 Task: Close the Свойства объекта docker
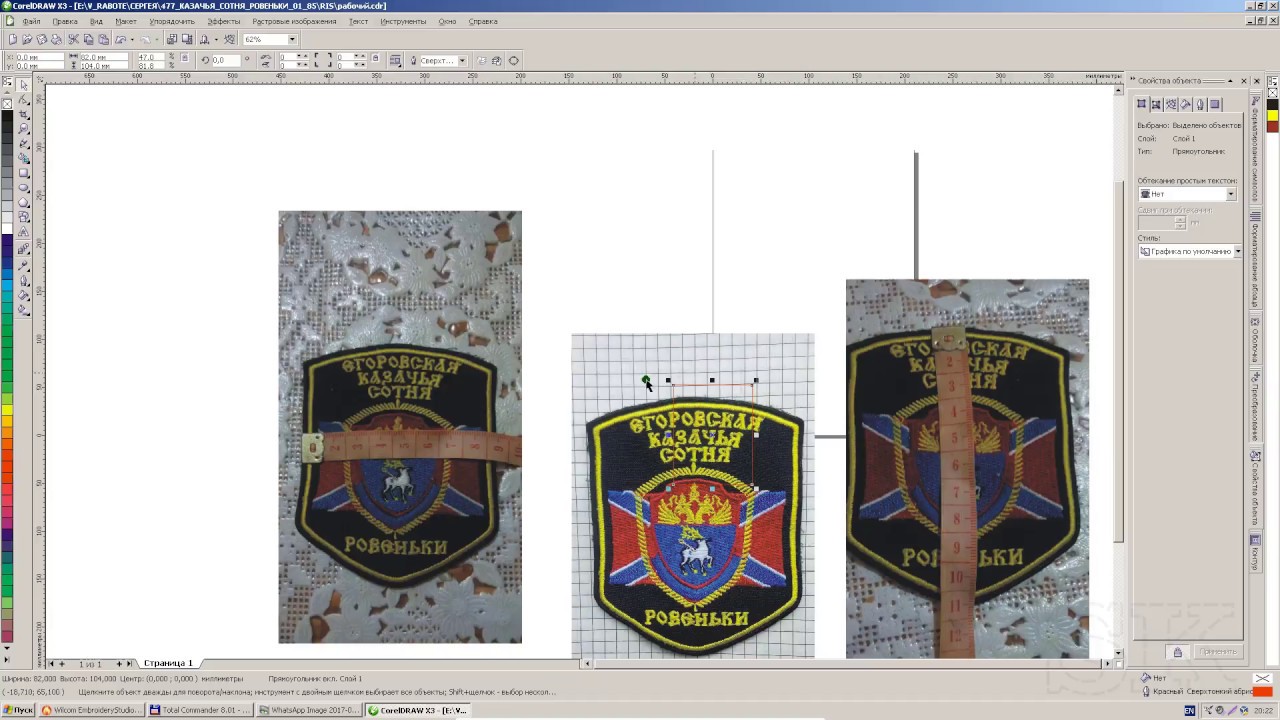(x=1244, y=80)
